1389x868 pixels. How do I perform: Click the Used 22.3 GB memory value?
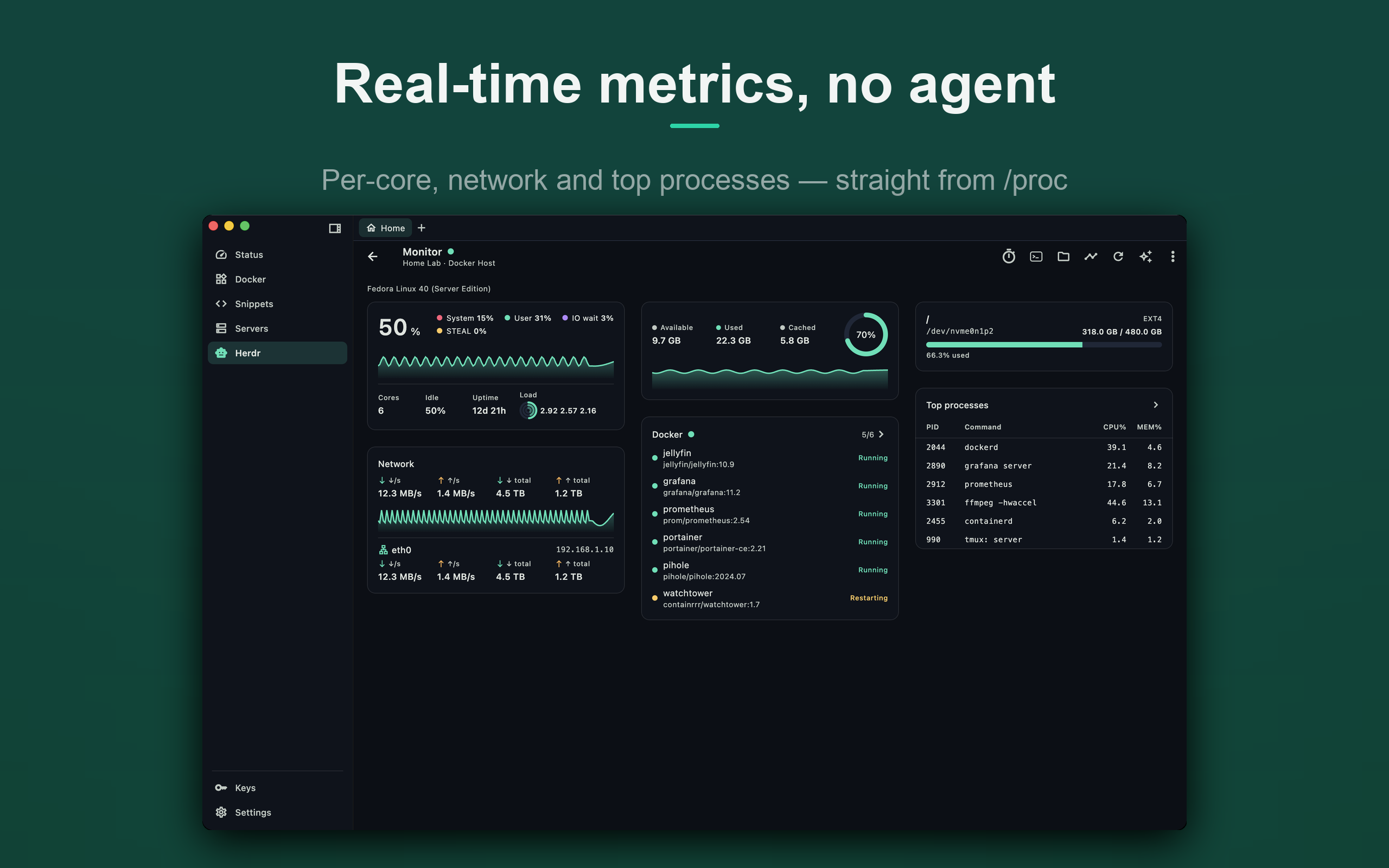tap(733, 341)
